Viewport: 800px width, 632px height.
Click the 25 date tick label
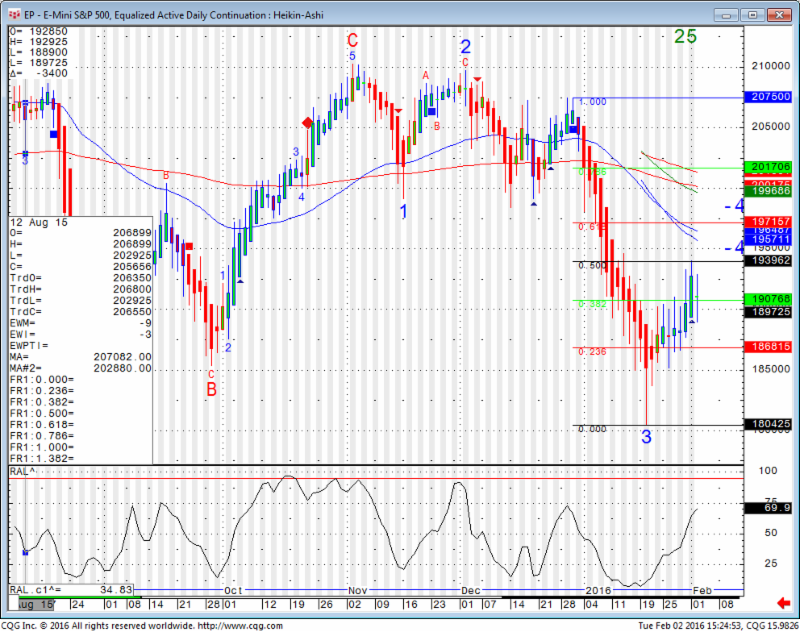pos(670,604)
